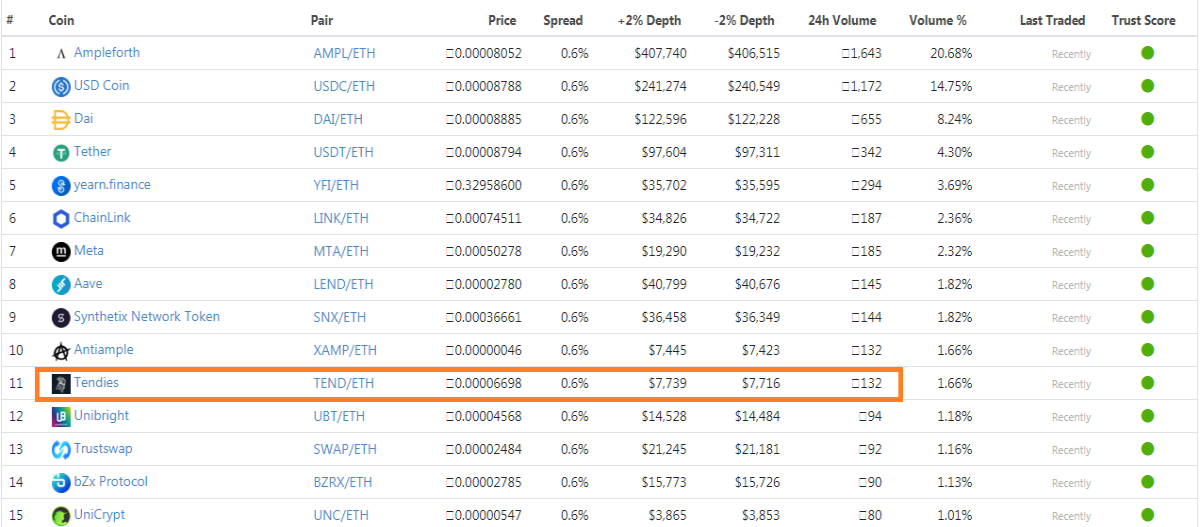Click the Antiample logo icon

point(61,351)
